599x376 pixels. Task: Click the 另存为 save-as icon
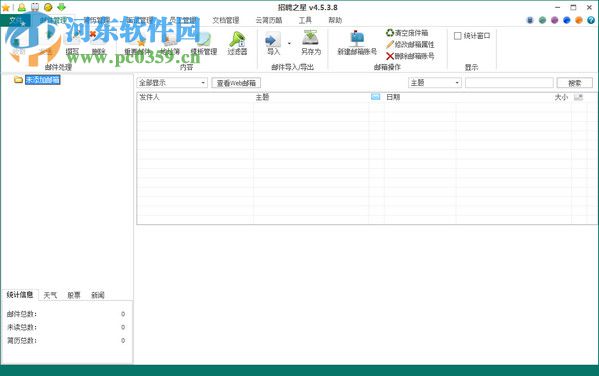[x=311, y=43]
